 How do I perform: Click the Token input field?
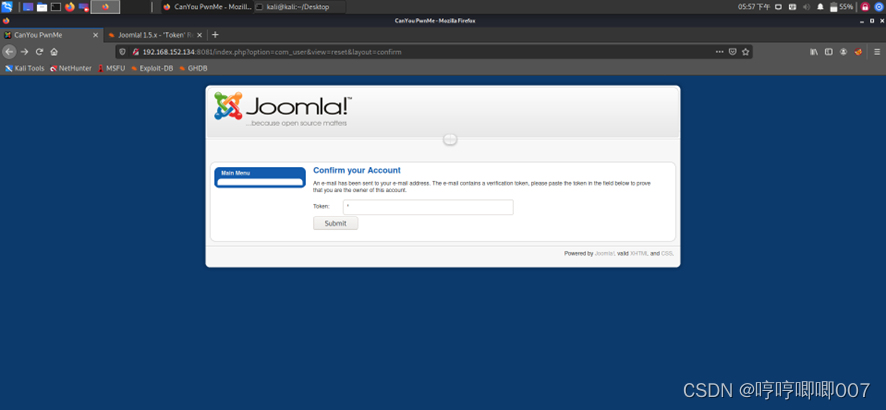(428, 207)
